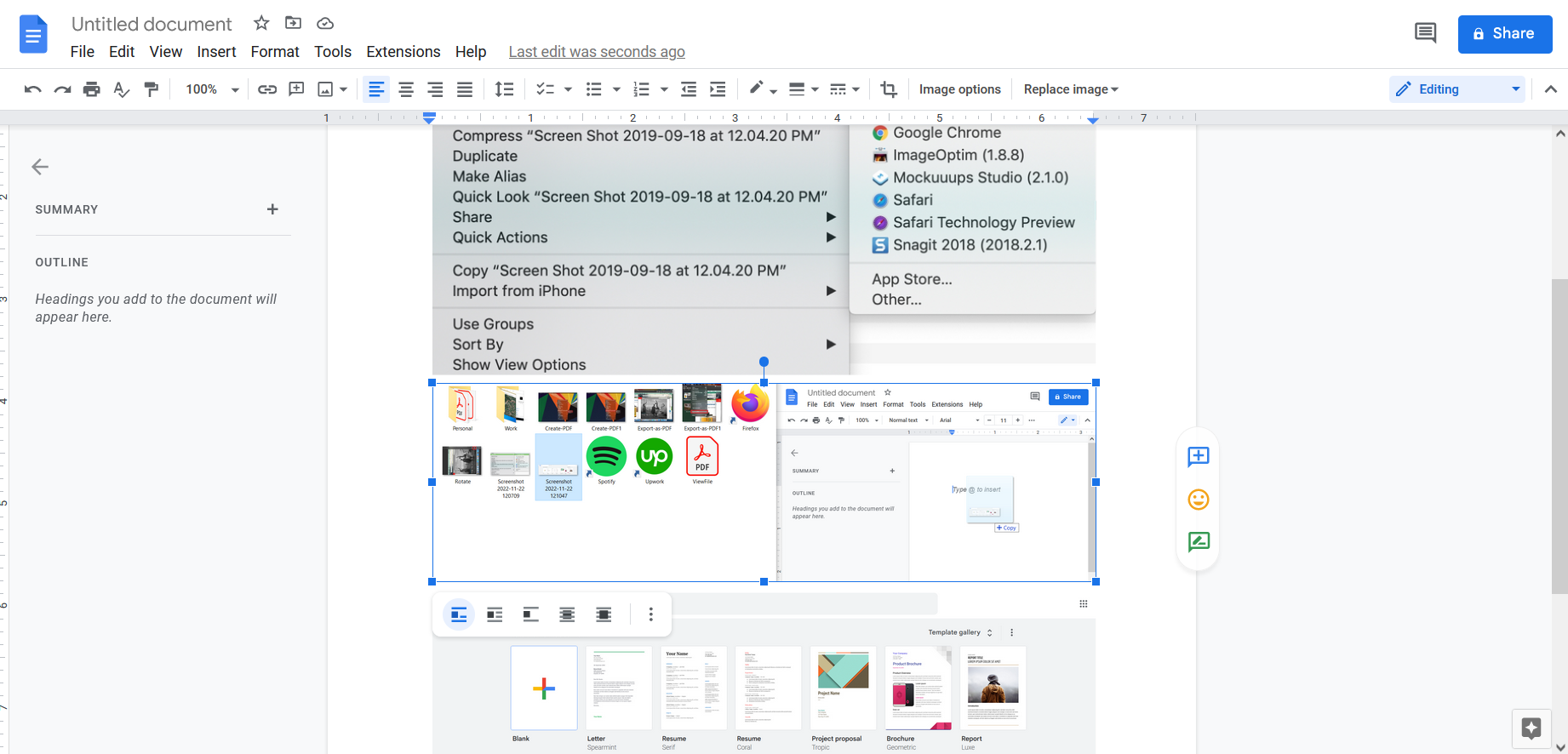Close the document outline with back arrow
This screenshot has height=754, width=1568.
[x=40, y=167]
